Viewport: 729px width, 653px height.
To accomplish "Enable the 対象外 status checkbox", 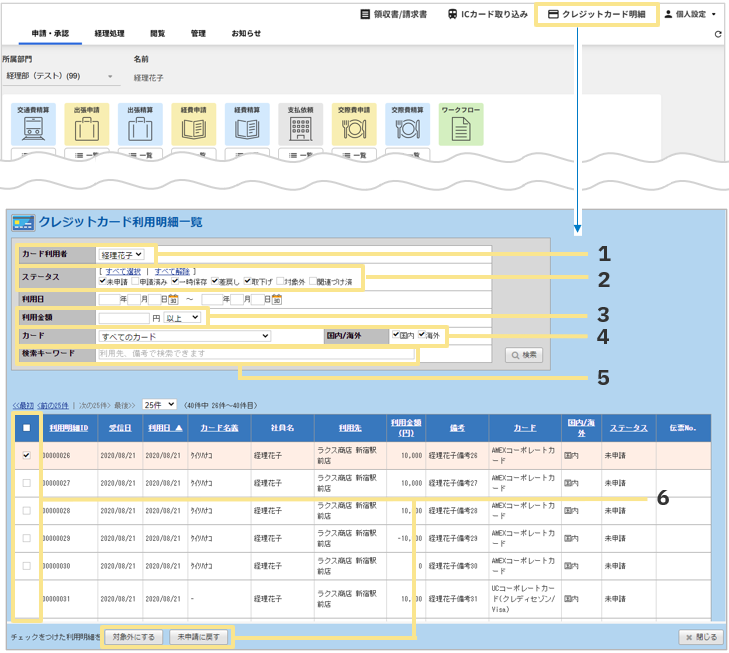I will pyautogui.click(x=280, y=282).
